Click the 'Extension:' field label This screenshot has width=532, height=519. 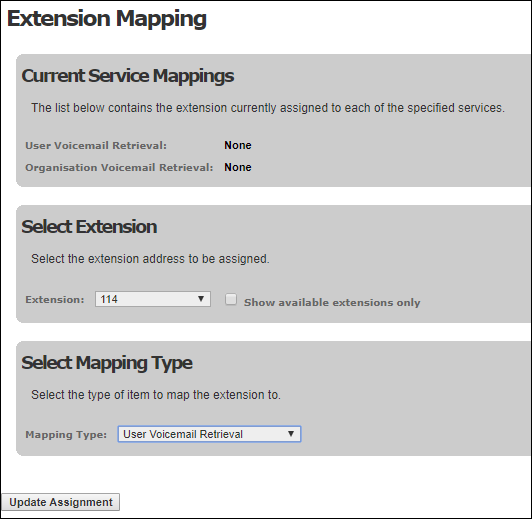tap(55, 300)
